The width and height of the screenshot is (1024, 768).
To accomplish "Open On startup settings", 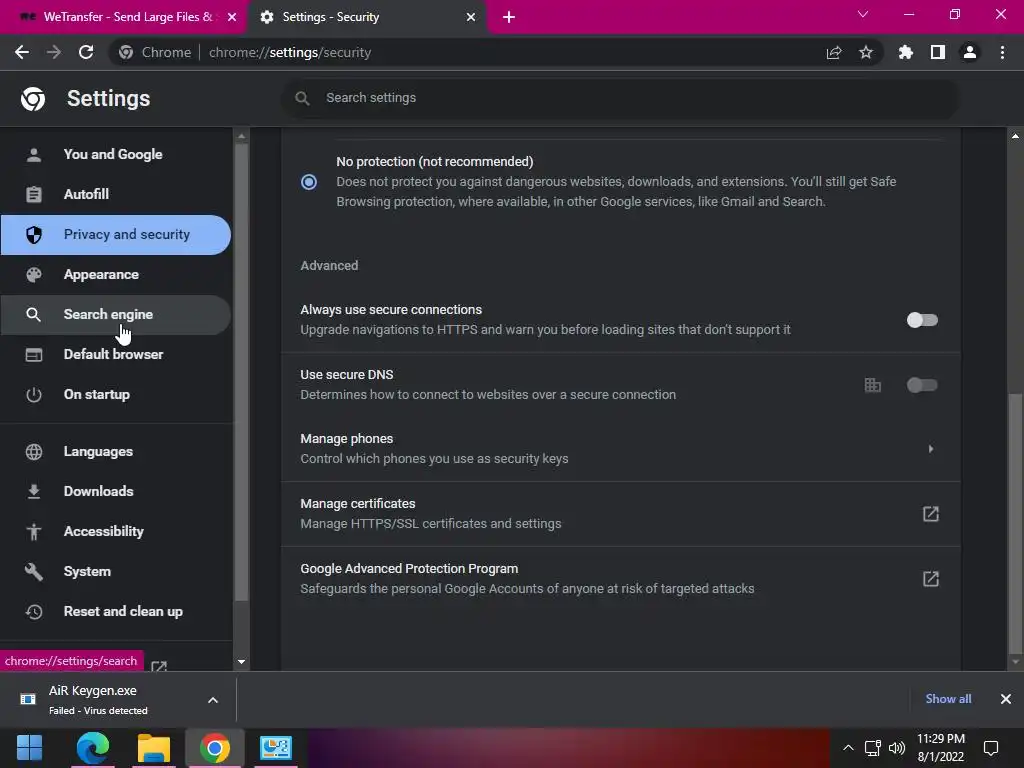I will coord(116,394).
